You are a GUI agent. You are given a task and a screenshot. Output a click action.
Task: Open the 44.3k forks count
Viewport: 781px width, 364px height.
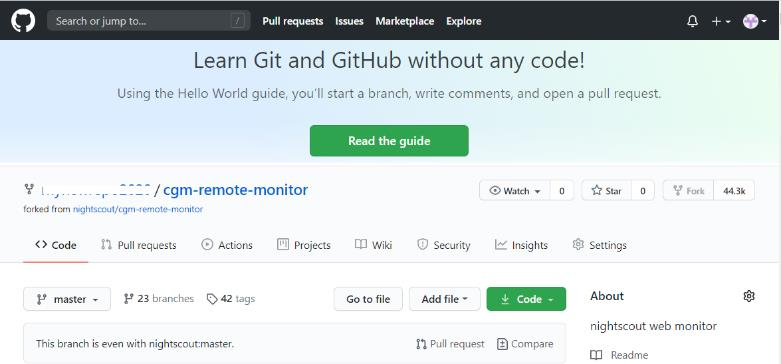coord(734,191)
